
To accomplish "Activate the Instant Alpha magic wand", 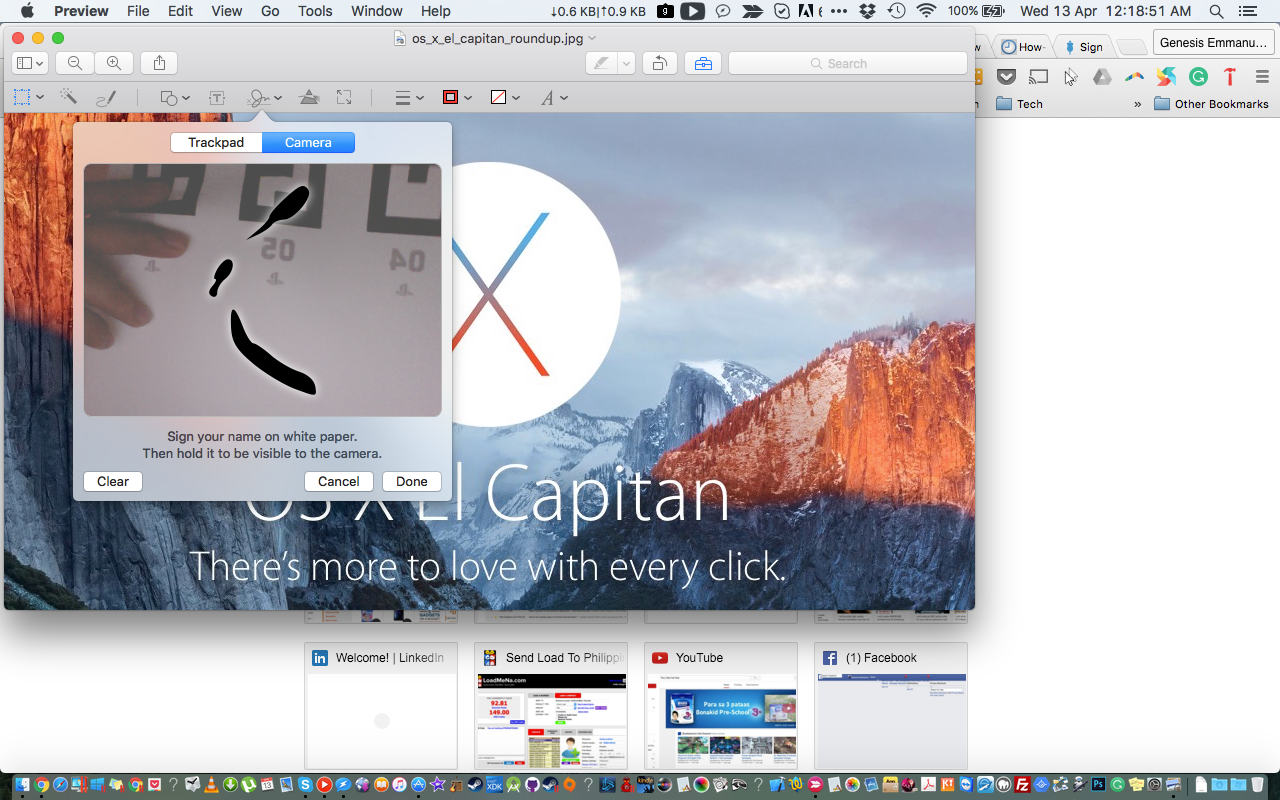I will pos(68,97).
